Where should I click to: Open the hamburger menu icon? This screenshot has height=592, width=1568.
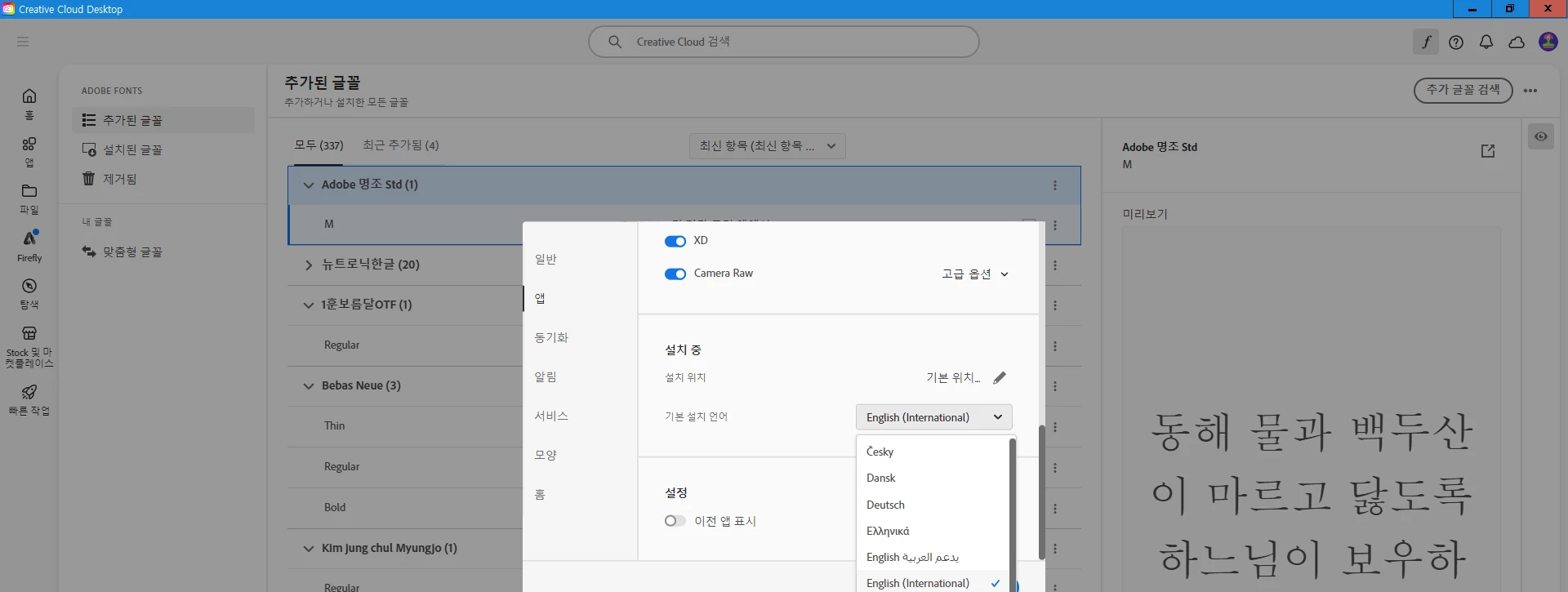(x=23, y=42)
